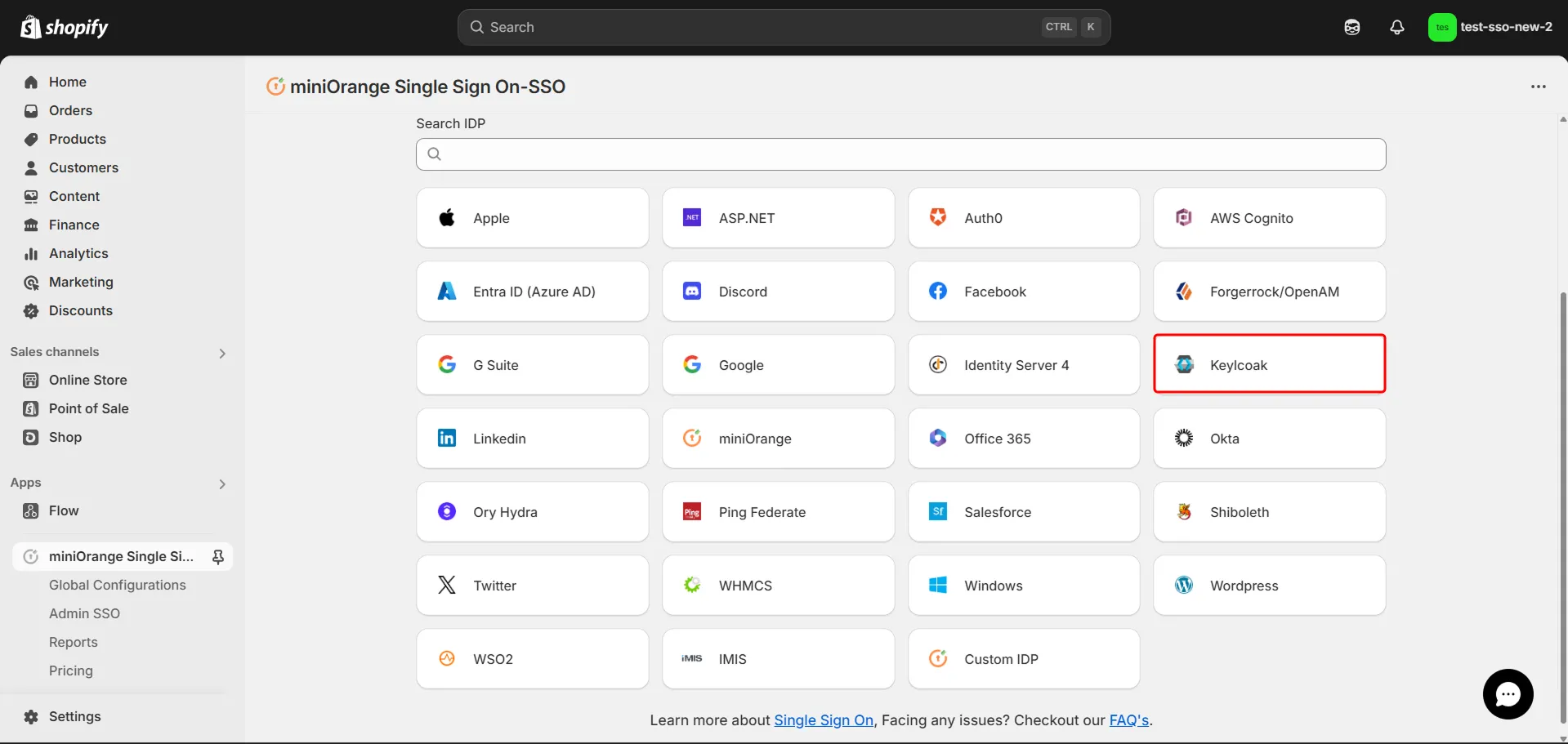Click the Facebook logo icon
Screen dimensions: 1568x744
pyautogui.click(x=938, y=291)
